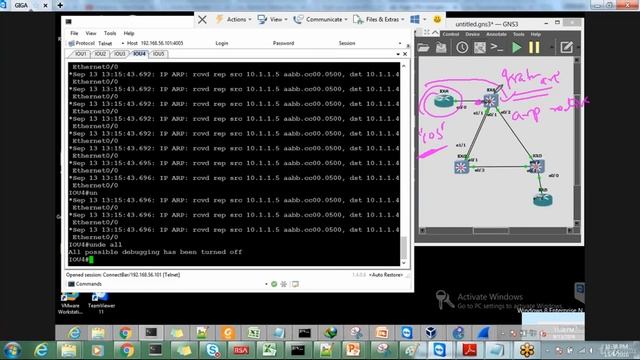
Task: Open Chrome on host taskbar
Action: click(127, 350)
